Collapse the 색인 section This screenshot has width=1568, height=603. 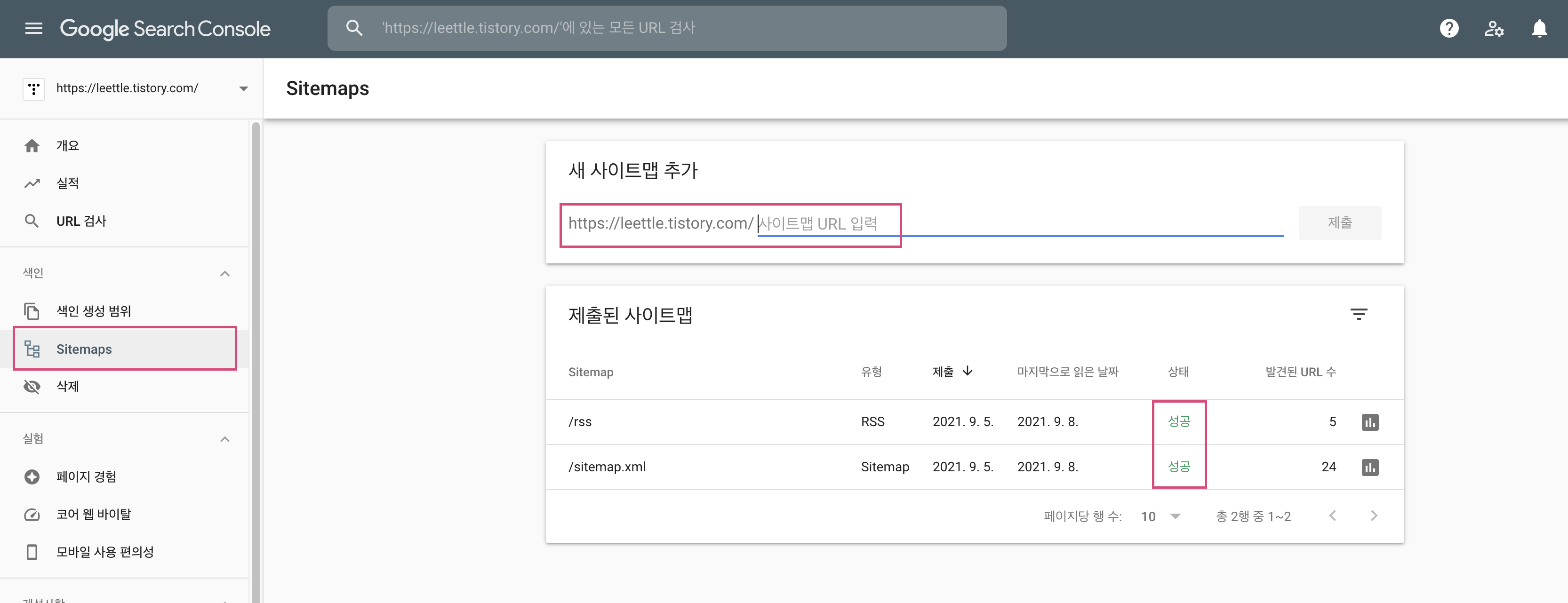tap(224, 273)
